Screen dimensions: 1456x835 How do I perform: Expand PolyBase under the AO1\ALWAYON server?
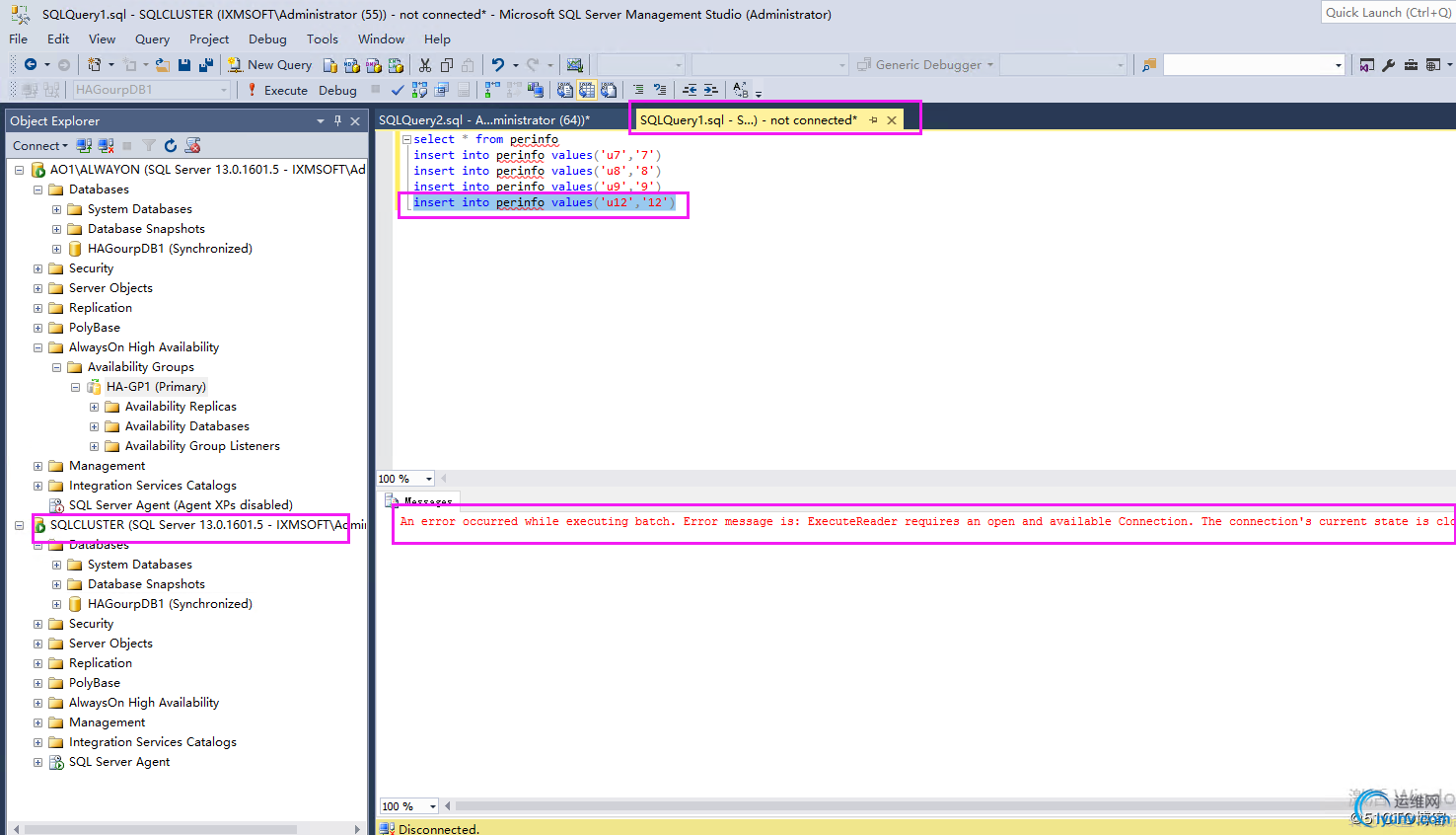(x=37, y=328)
